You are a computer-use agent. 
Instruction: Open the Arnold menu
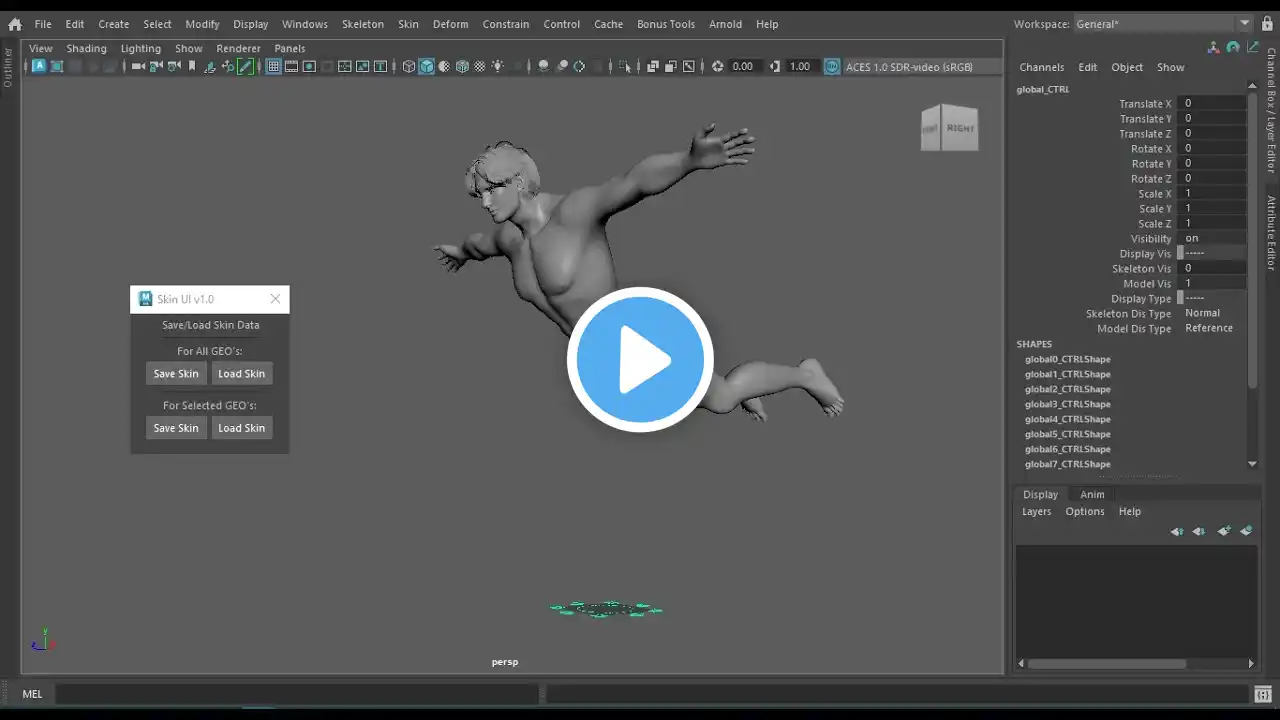pyautogui.click(x=725, y=24)
